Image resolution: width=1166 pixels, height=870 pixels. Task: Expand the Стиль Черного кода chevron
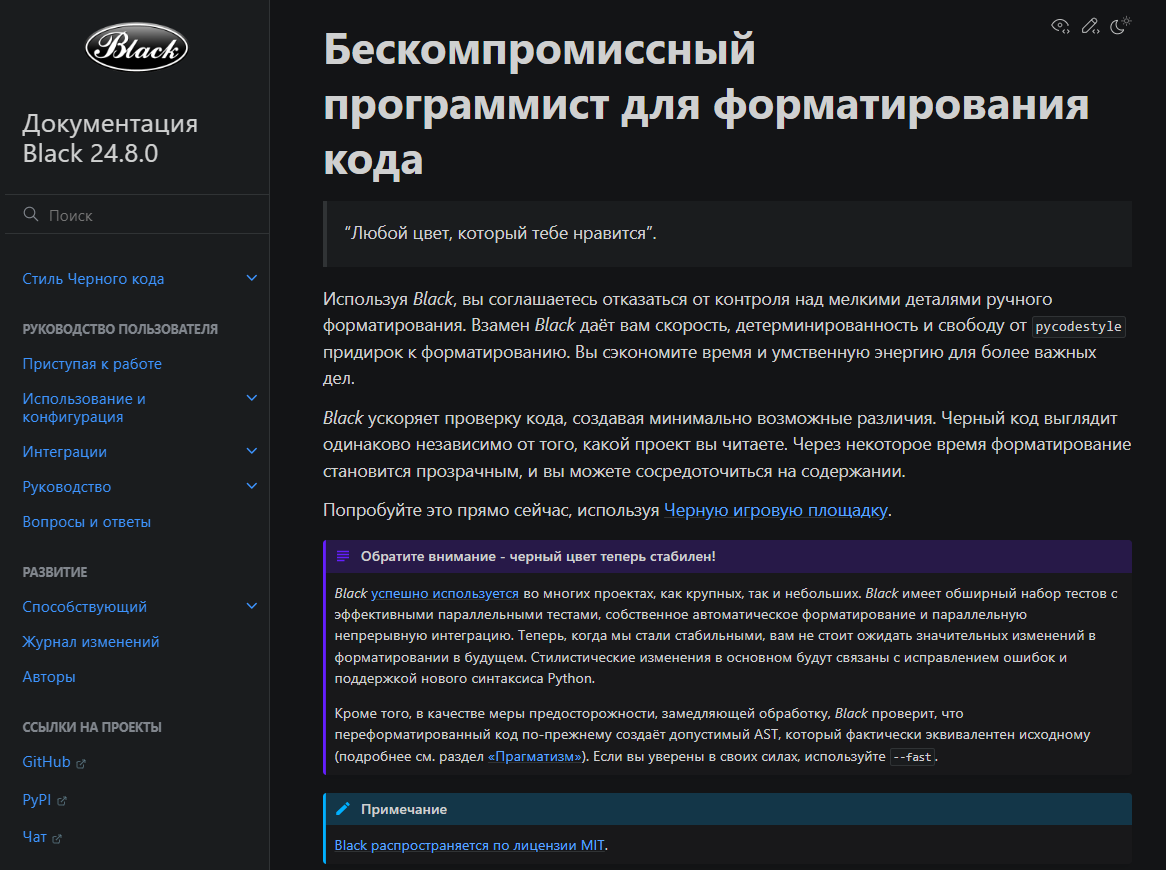(x=251, y=278)
